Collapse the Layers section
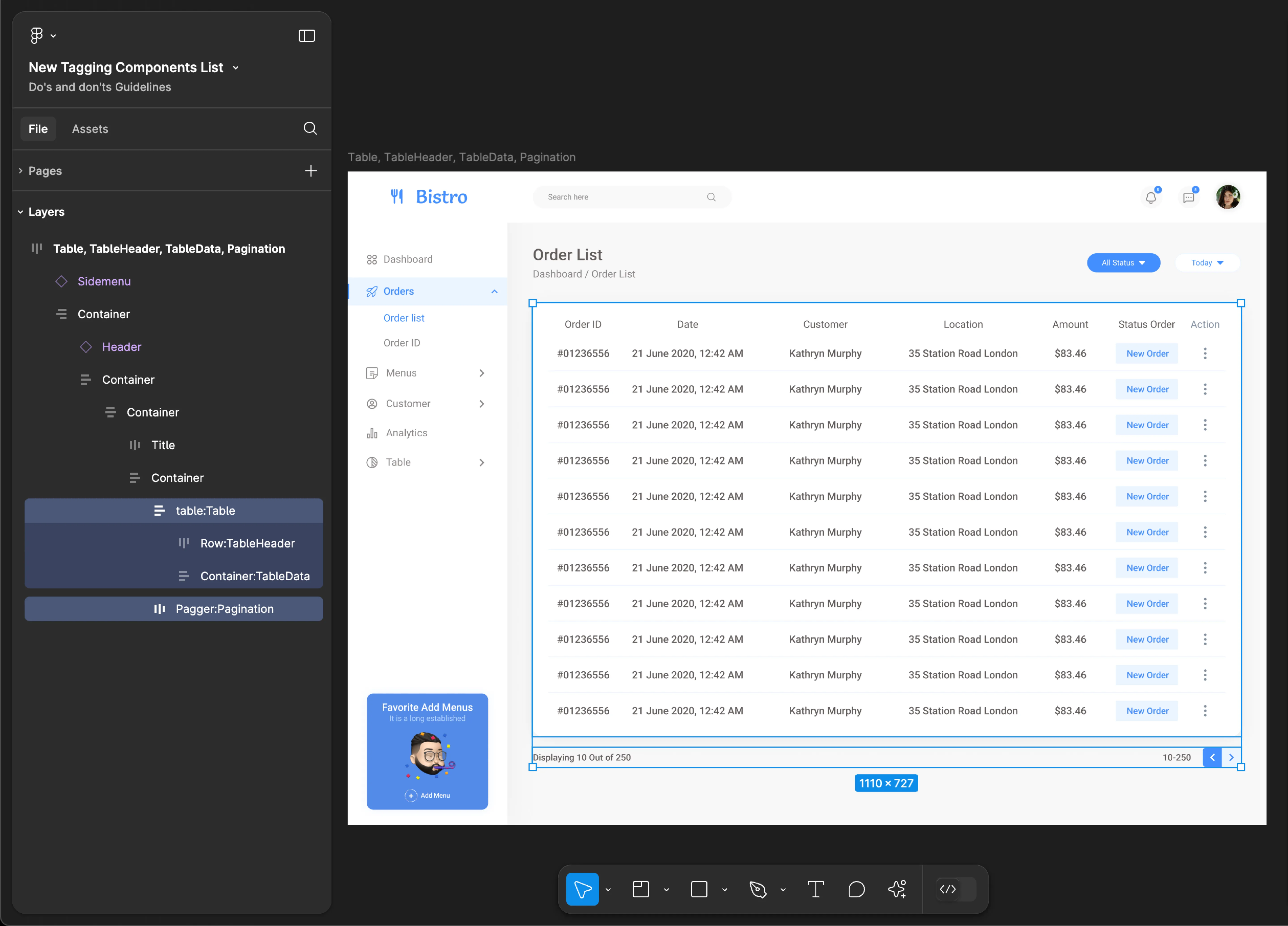Image resolution: width=1288 pixels, height=926 pixels. [x=20, y=211]
